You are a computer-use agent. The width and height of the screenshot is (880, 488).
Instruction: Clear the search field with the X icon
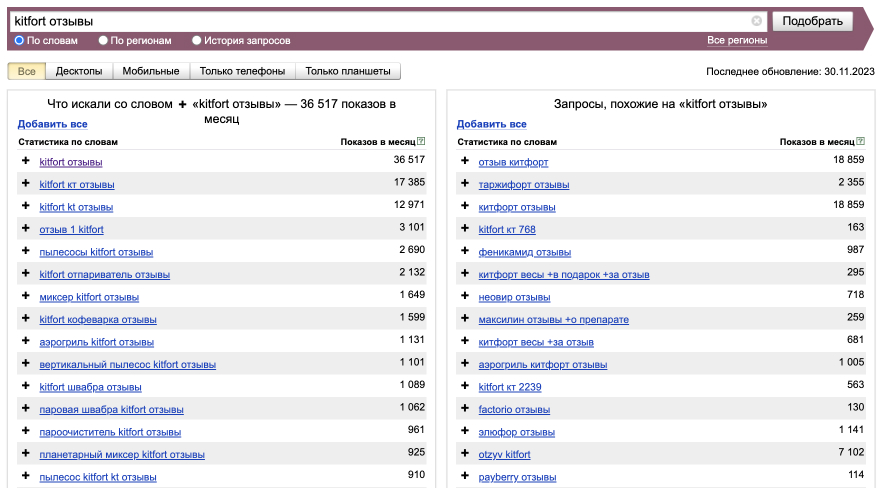(x=757, y=21)
